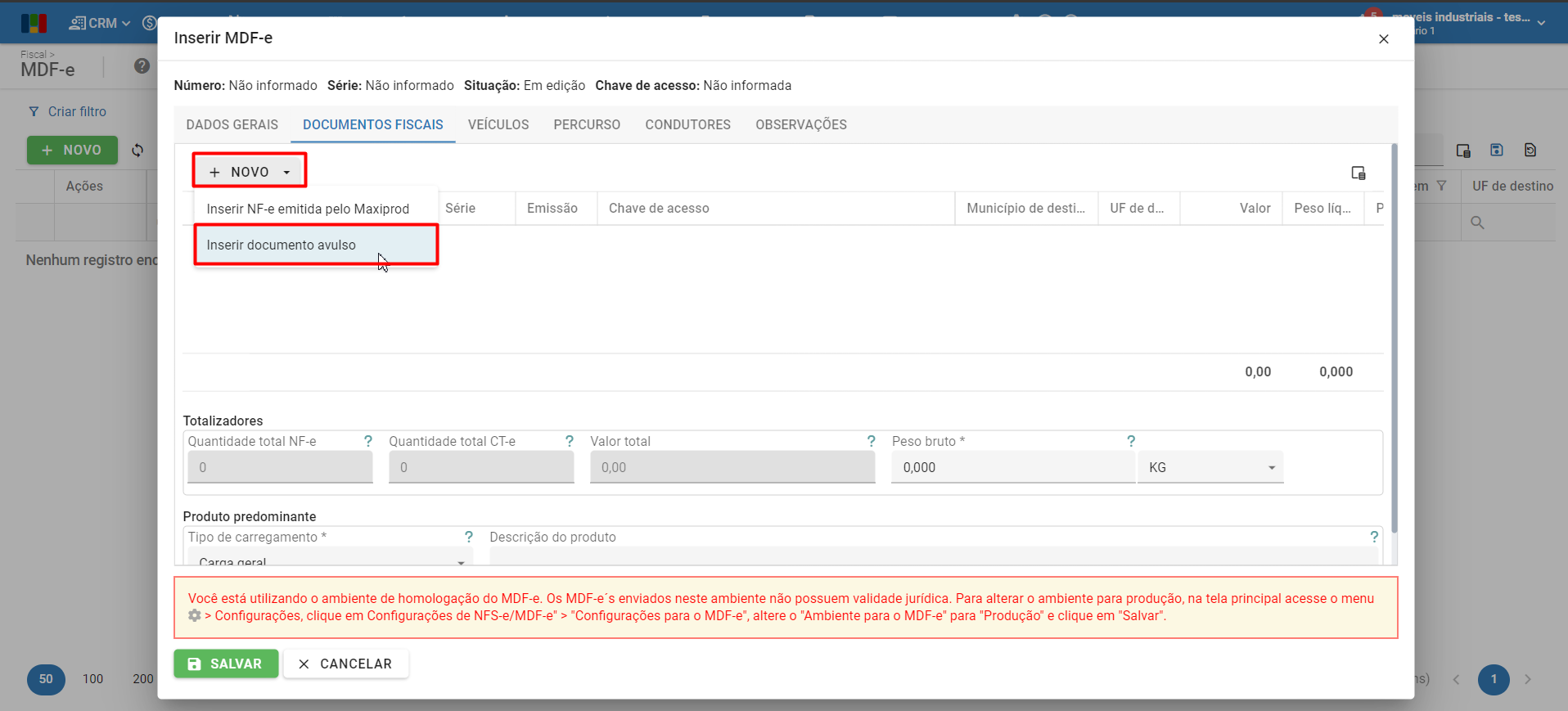Go to the Percurso tab
Image resolution: width=1568 pixels, height=711 pixels.
587,124
